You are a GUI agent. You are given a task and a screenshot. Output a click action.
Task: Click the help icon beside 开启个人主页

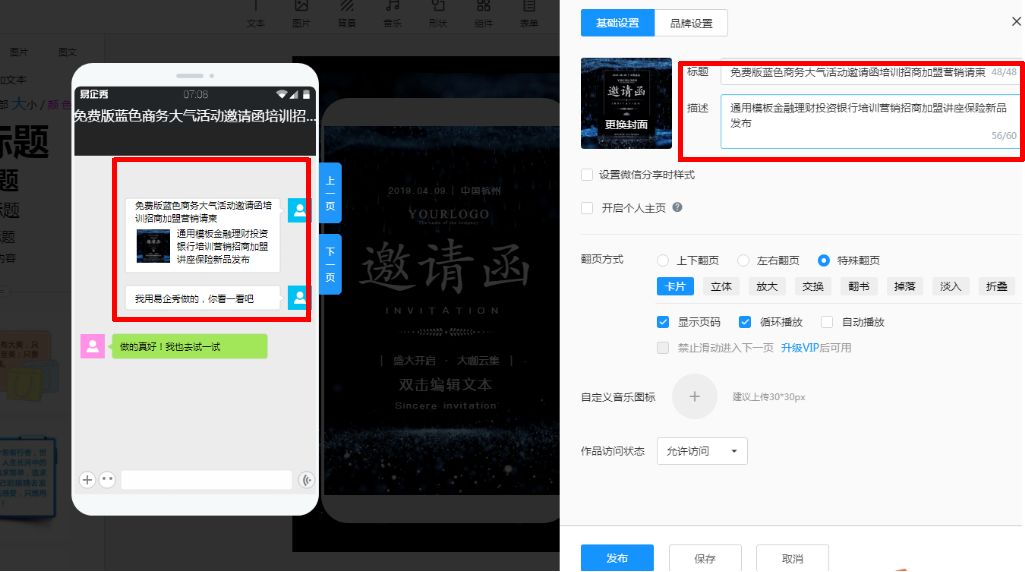(677, 207)
